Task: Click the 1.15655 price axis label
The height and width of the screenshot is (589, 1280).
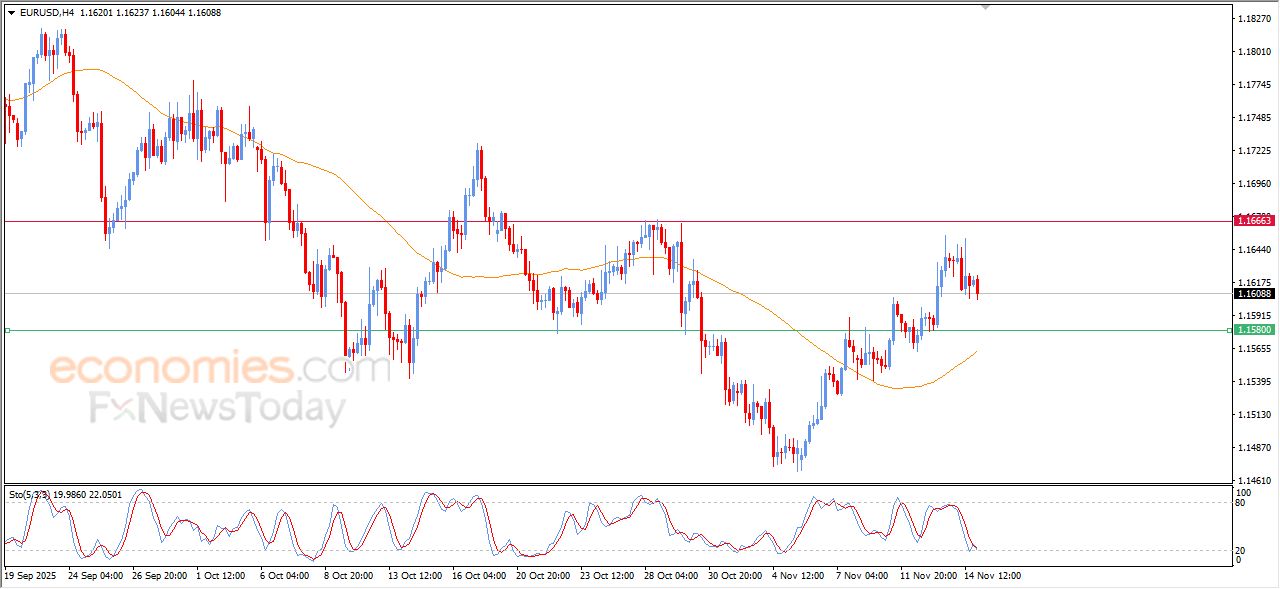Action: (1253, 349)
